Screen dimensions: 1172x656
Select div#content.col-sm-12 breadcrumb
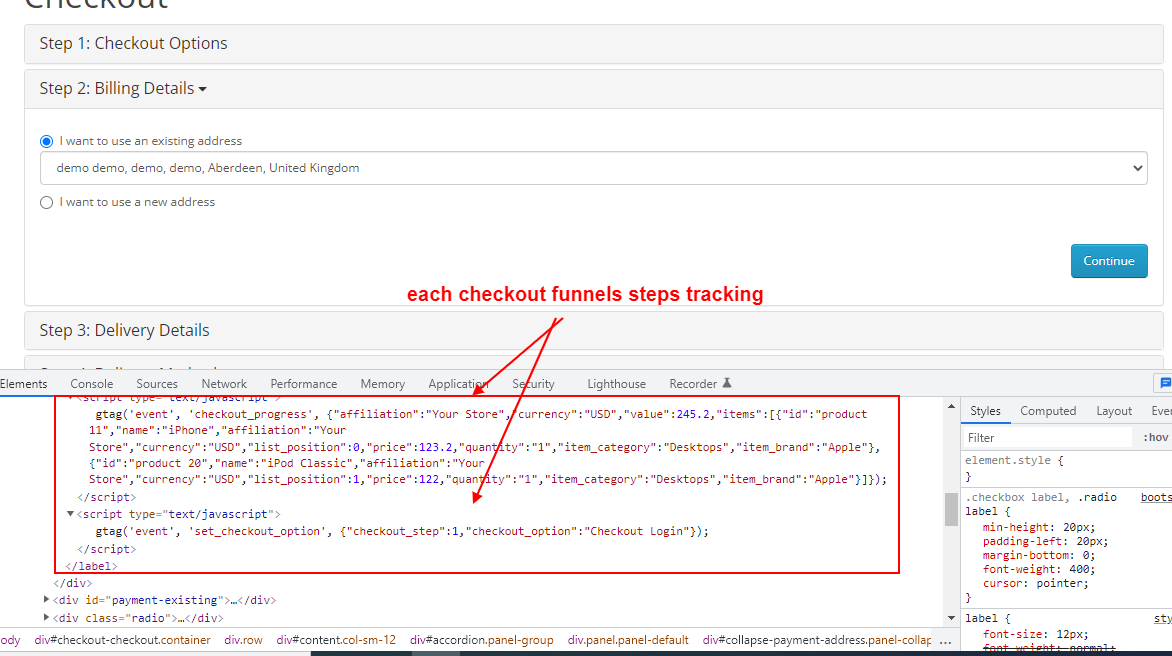[336, 640]
